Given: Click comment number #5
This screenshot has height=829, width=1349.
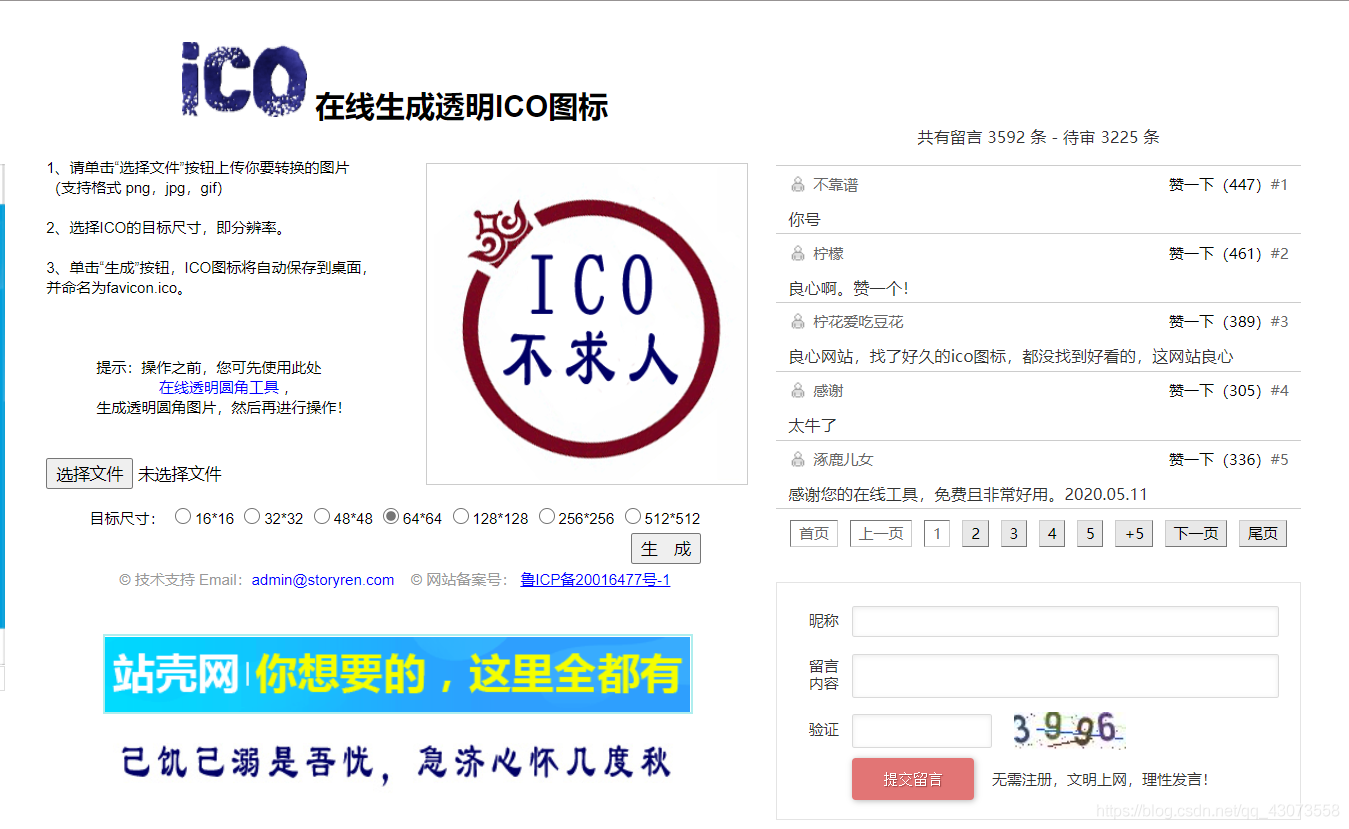Looking at the screenshot, I should [x=1279, y=460].
